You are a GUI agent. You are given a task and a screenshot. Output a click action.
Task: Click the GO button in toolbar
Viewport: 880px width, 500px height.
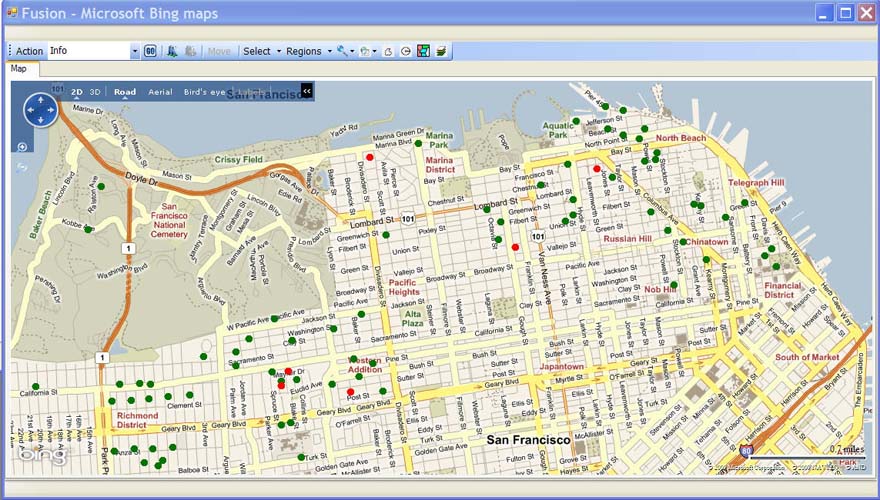tap(150, 51)
